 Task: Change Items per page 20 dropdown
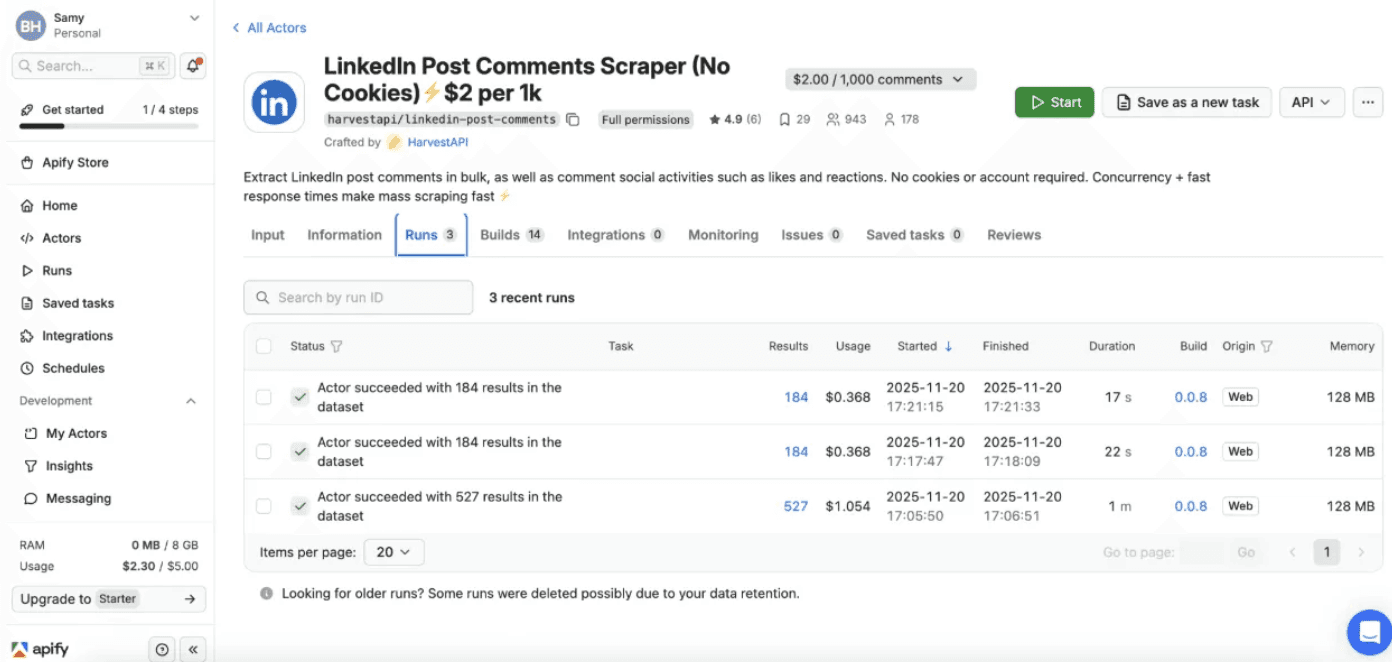click(x=394, y=552)
